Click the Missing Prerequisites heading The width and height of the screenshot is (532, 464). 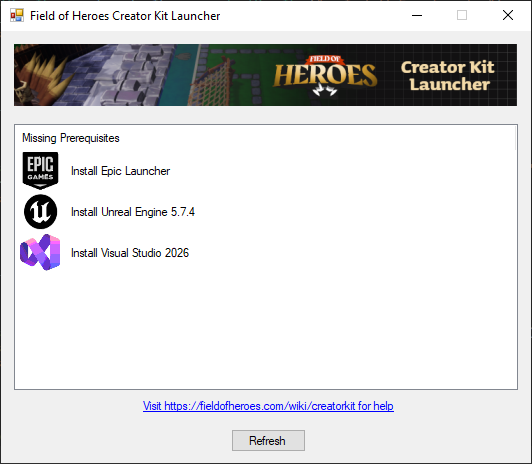click(71, 138)
